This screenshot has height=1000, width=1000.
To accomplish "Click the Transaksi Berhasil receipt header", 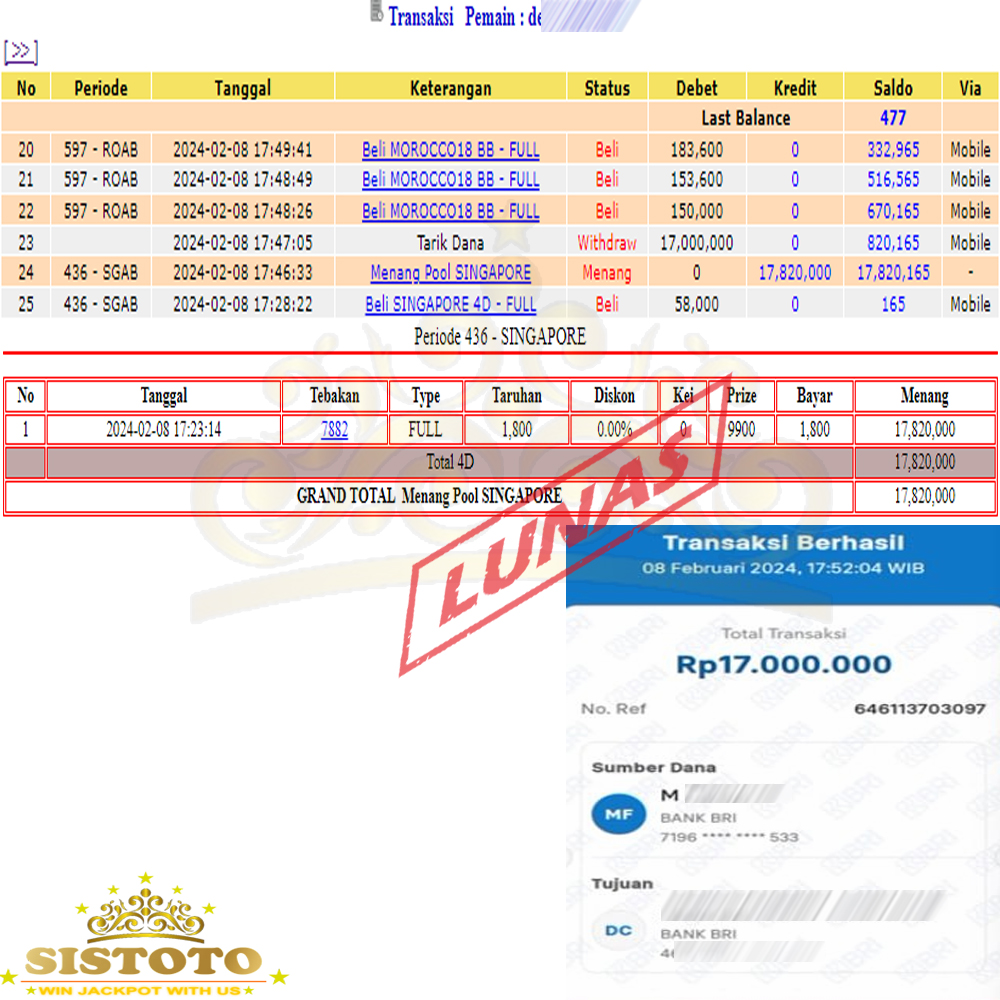I will 783,543.
